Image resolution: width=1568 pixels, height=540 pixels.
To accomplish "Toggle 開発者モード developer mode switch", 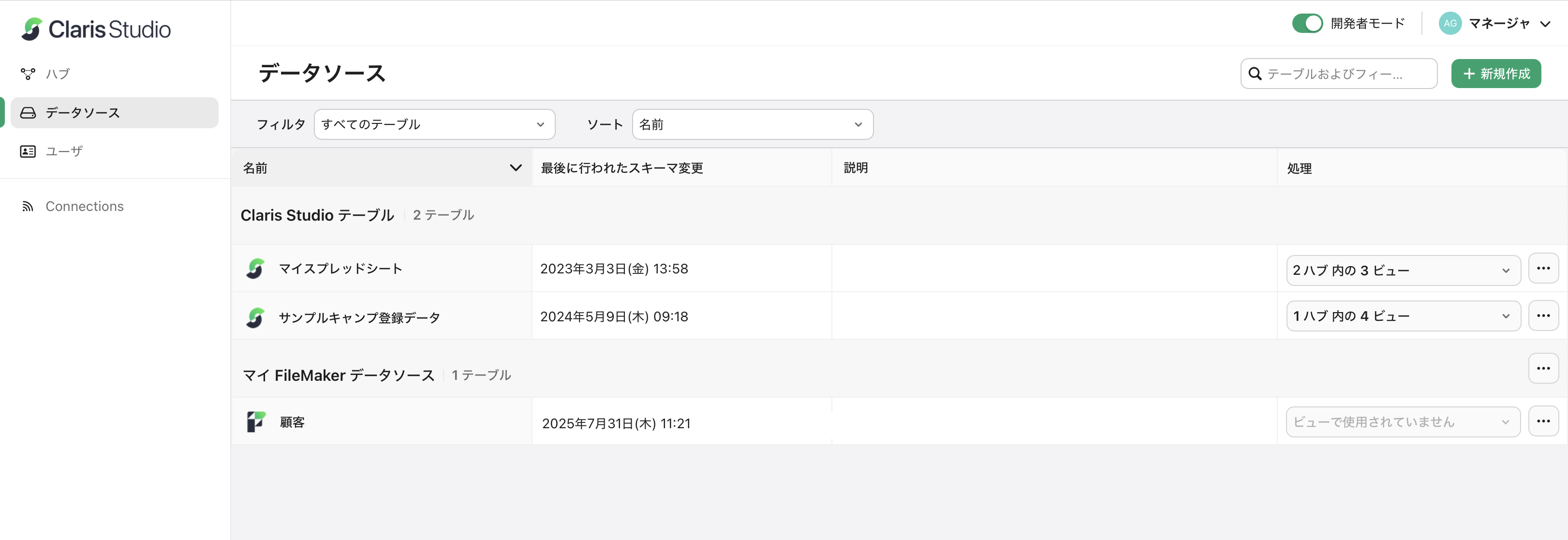I will click(1307, 23).
